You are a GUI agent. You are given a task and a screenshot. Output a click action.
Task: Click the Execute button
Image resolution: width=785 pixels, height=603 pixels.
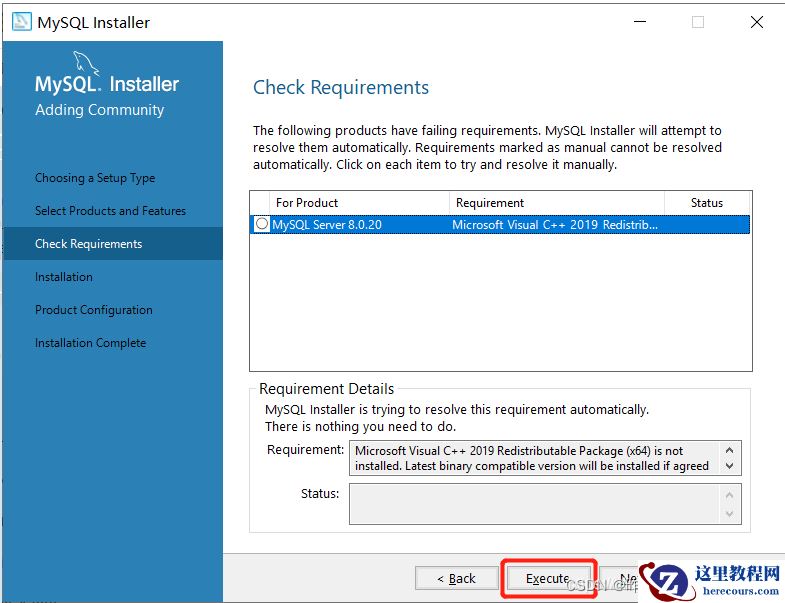click(548, 578)
